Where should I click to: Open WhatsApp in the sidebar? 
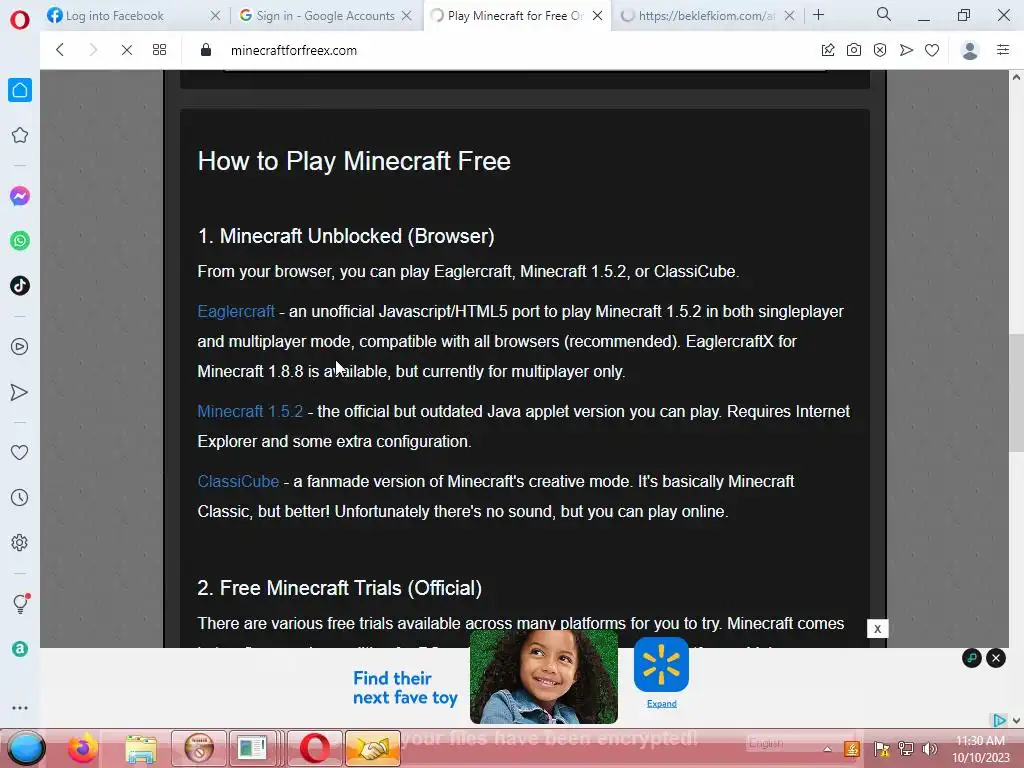[x=20, y=241]
